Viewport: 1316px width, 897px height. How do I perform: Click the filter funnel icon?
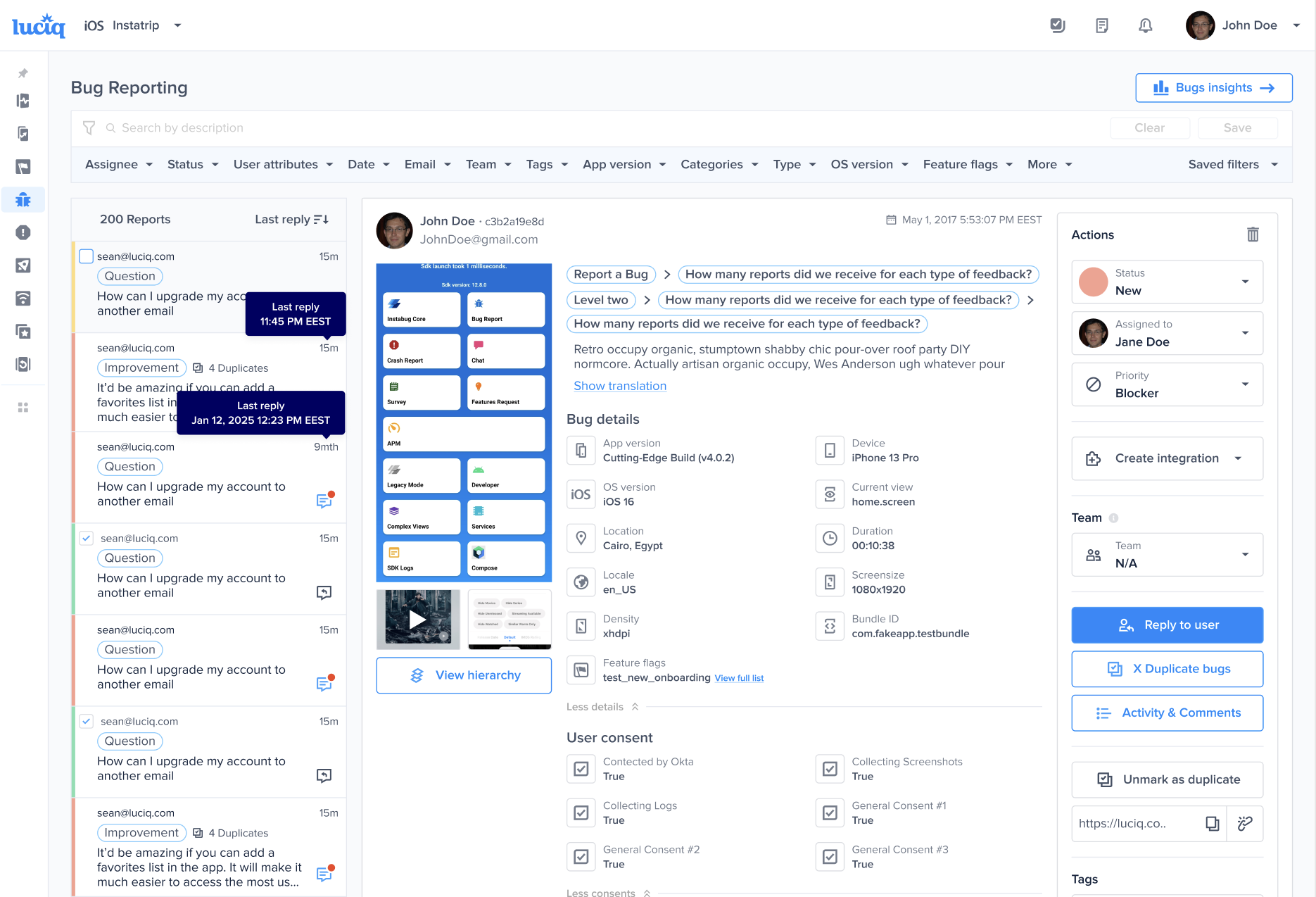[x=89, y=128]
